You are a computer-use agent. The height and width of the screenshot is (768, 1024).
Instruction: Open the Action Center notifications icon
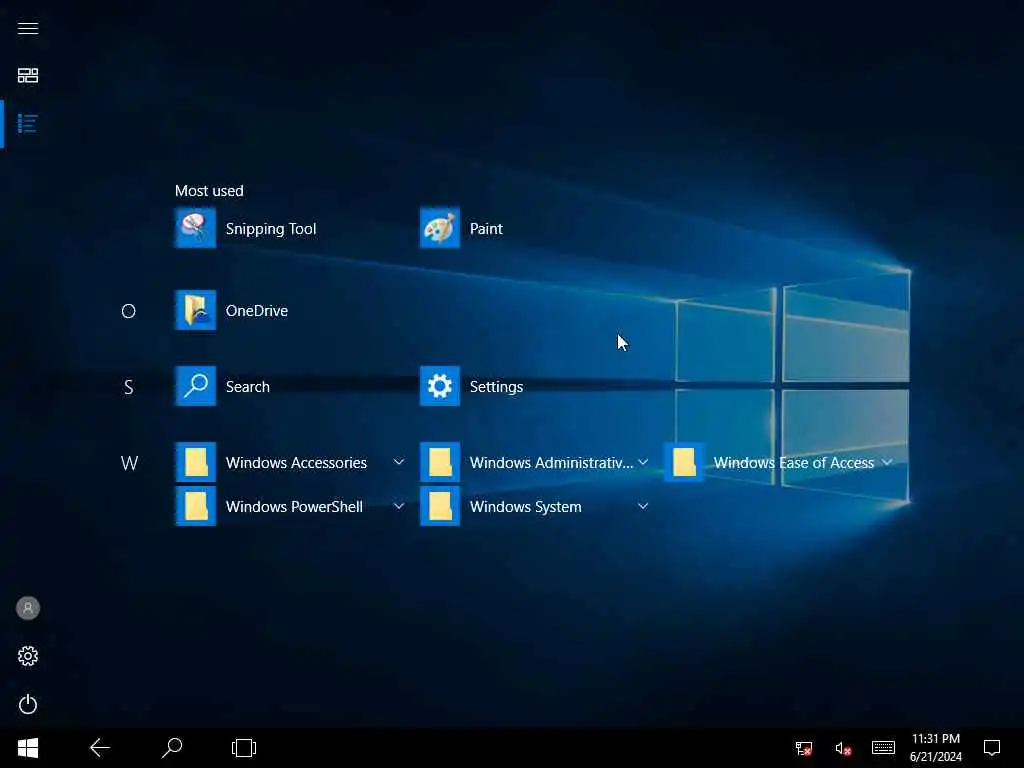[x=992, y=748]
